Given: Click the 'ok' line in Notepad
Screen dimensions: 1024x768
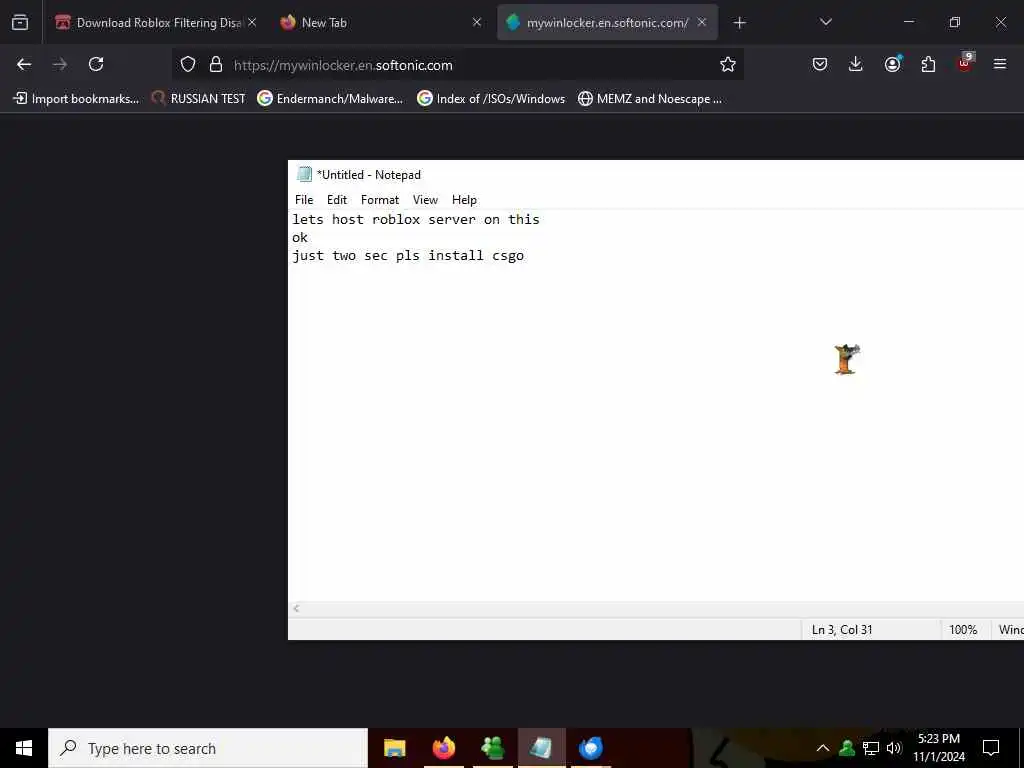Looking at the screenshot, I should 300,238.
